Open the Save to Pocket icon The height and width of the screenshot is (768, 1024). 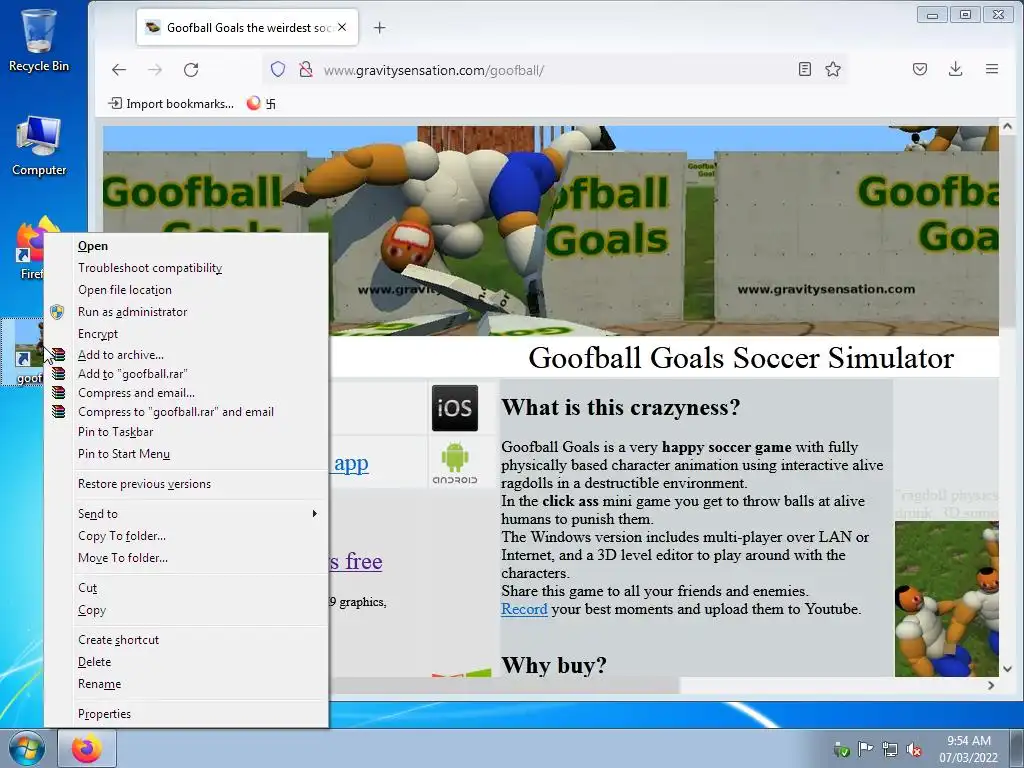(920, 69)
